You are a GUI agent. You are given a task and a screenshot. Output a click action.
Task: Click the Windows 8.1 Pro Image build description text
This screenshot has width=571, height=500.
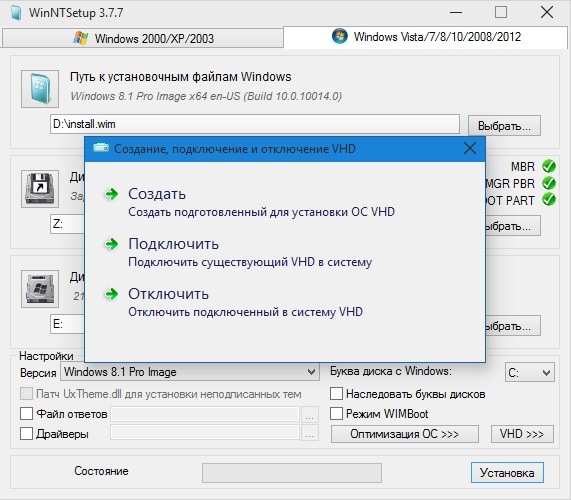206,96
